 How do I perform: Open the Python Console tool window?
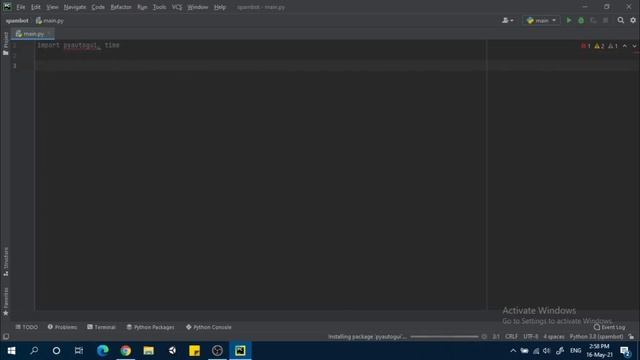(209, 327)
